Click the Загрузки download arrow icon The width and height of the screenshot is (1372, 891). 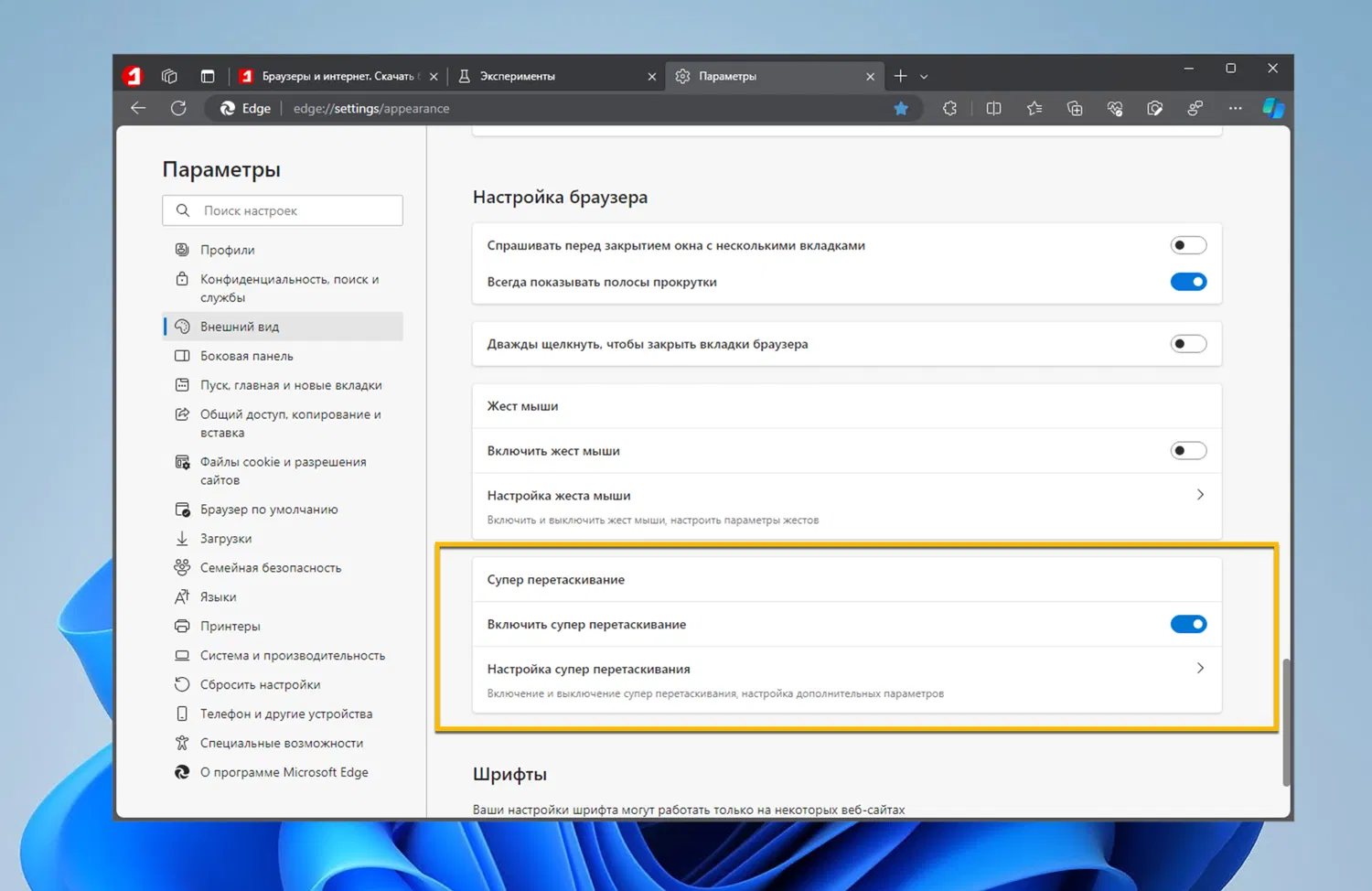tap(182, 539)
